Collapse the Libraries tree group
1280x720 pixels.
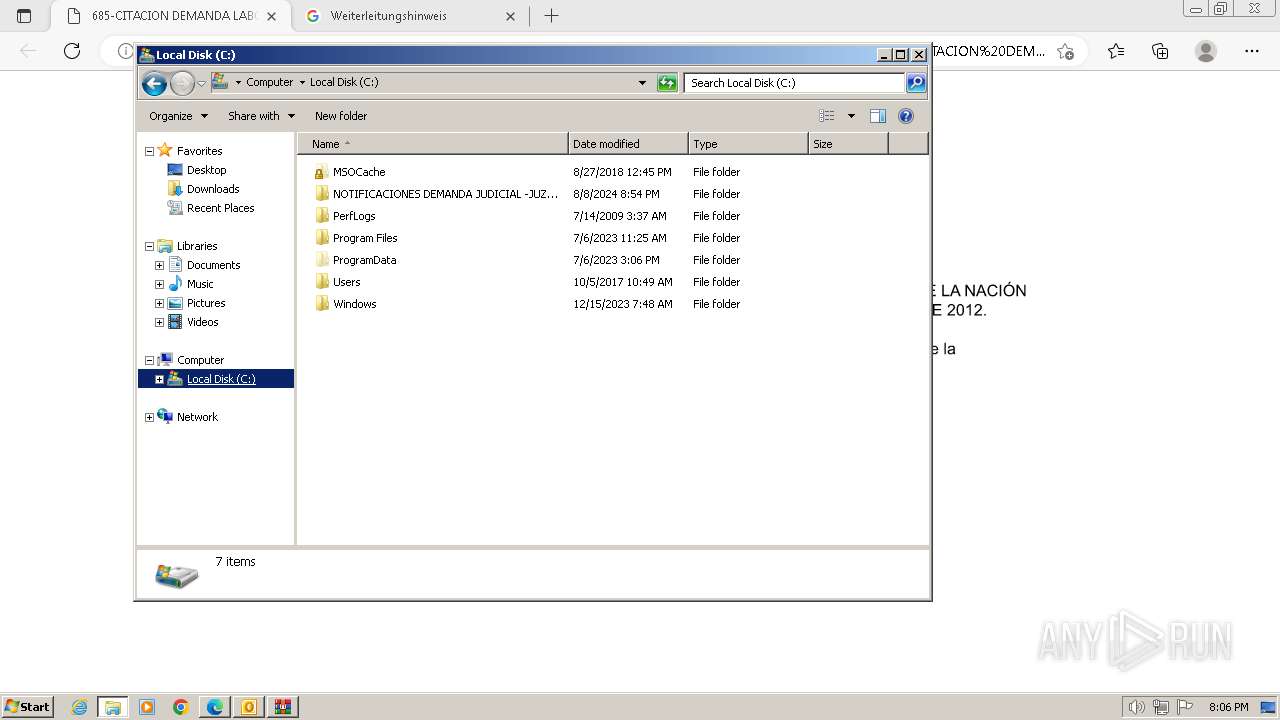pos(149,246)
